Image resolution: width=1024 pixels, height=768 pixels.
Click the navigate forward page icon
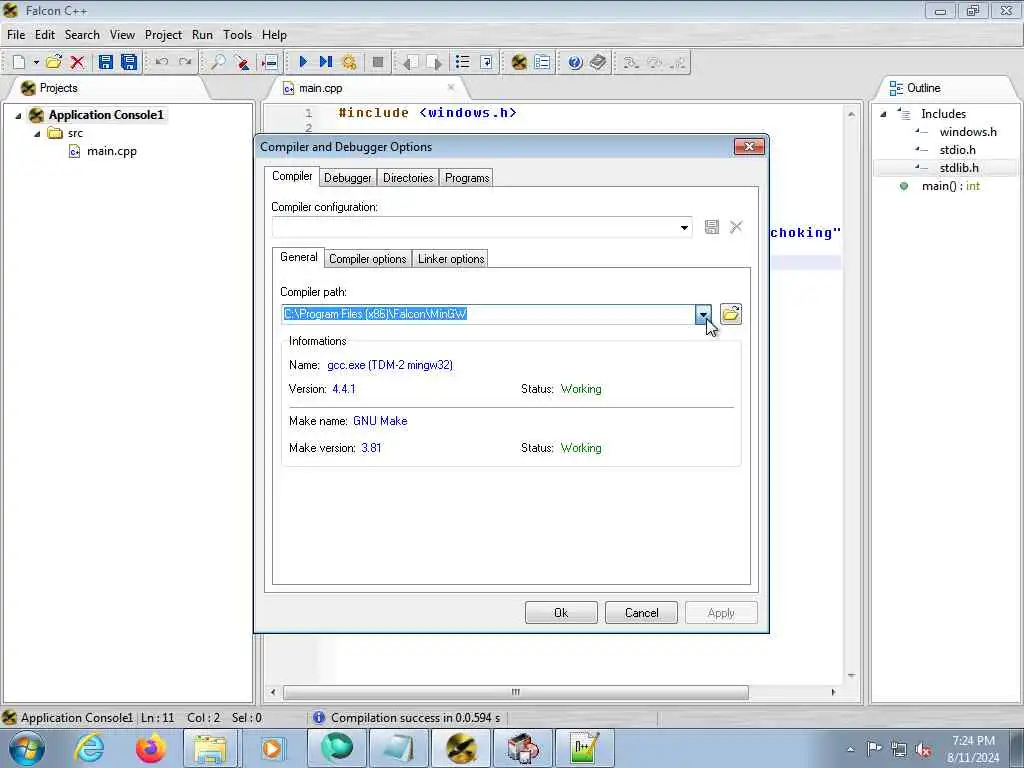434,63
